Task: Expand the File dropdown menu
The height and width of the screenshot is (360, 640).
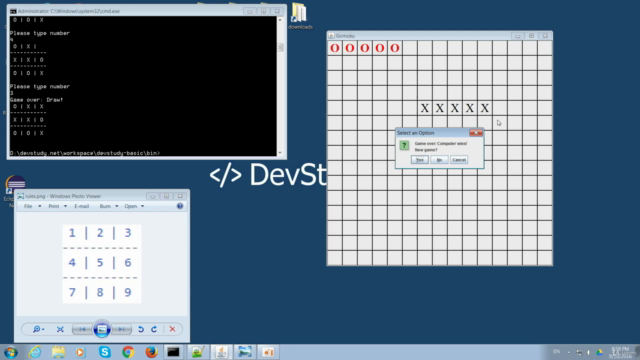Action: point(32,206)
